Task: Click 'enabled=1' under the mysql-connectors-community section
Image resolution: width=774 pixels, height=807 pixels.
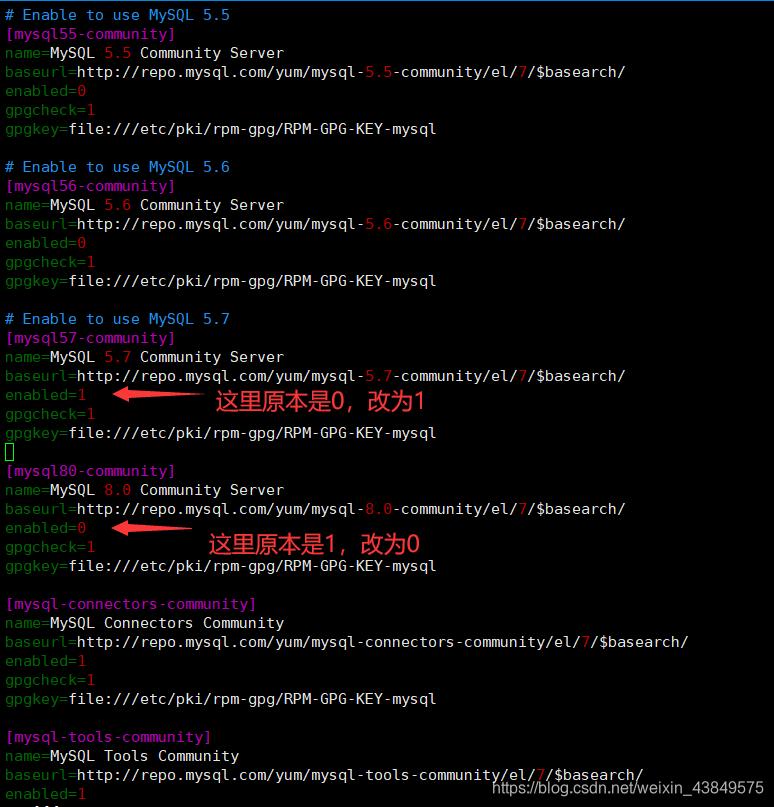Action: pos(46,661)
